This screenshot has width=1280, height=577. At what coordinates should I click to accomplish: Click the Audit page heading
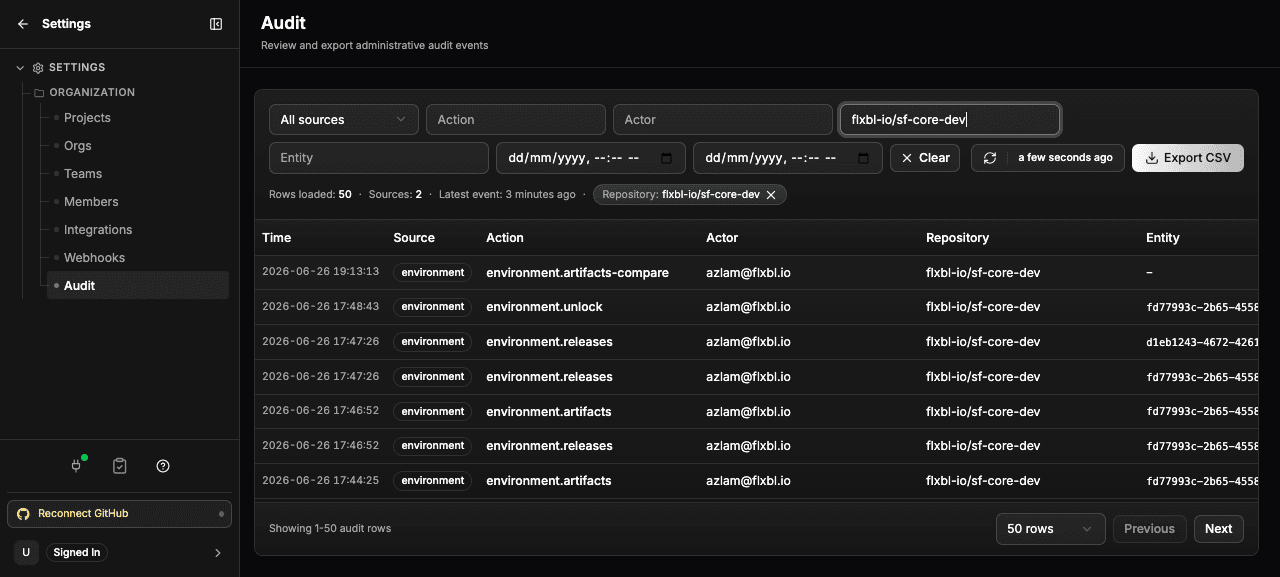click(283, 23)
